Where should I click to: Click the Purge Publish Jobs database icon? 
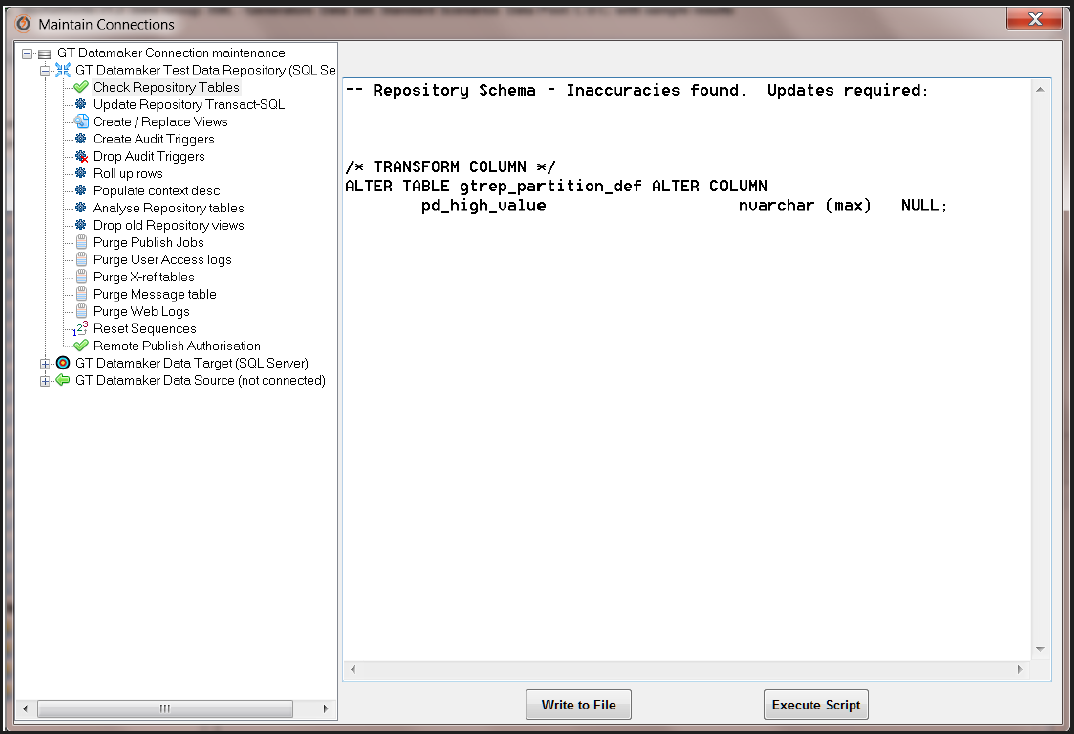point(81,242)
